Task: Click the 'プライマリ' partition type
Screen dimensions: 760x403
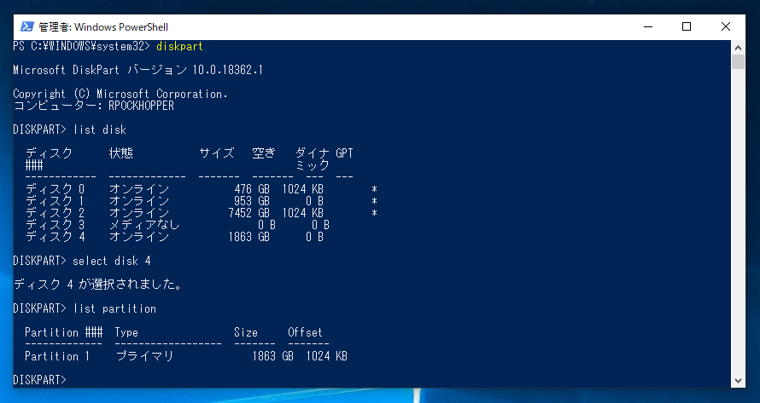Action: [144, 356]
